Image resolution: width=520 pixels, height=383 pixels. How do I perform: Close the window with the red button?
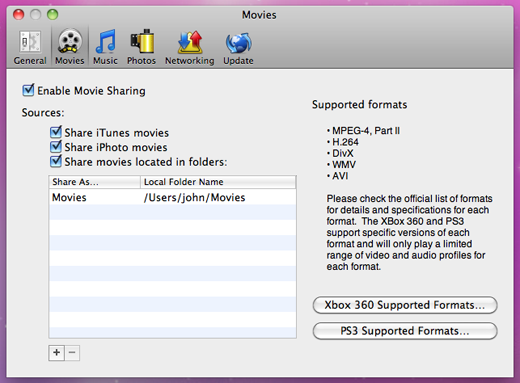coord(19,15)
